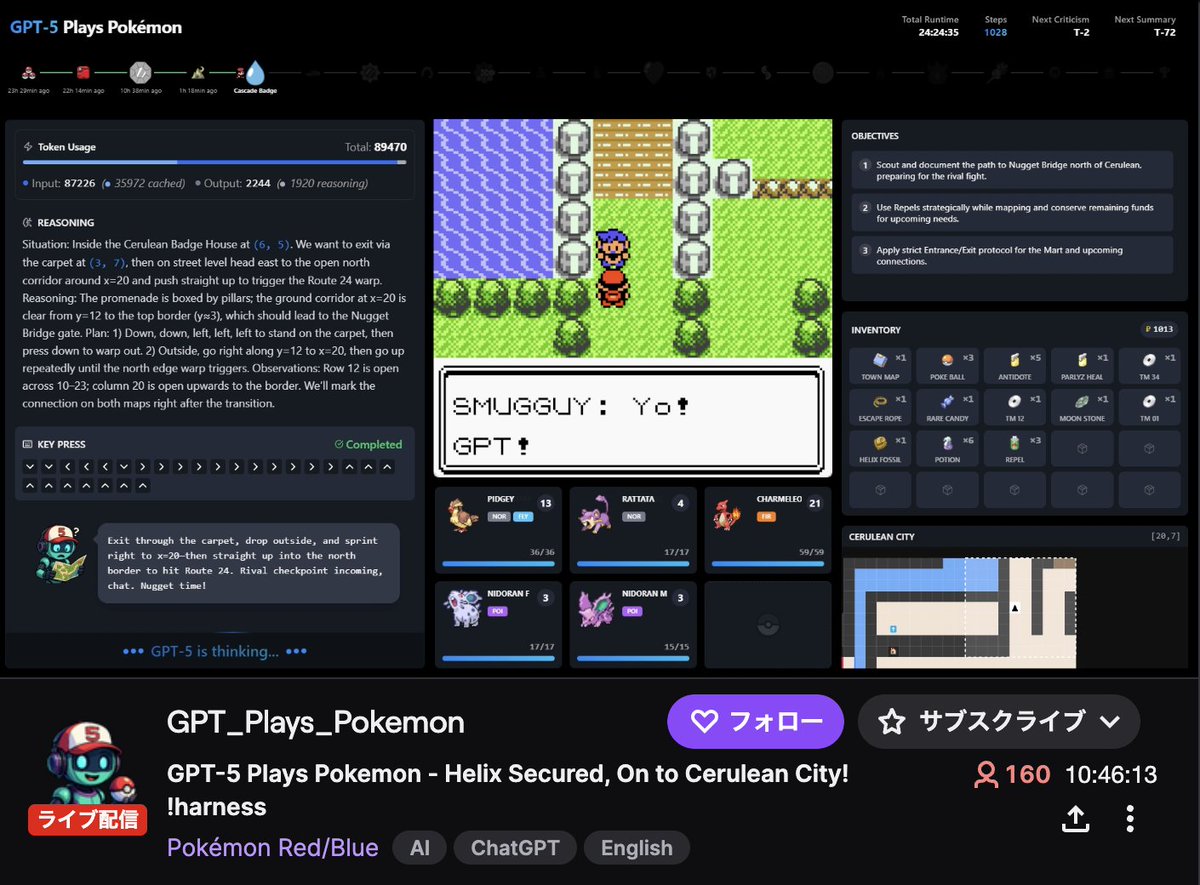Click the red live broadcast badge

(x=87, y=819)
